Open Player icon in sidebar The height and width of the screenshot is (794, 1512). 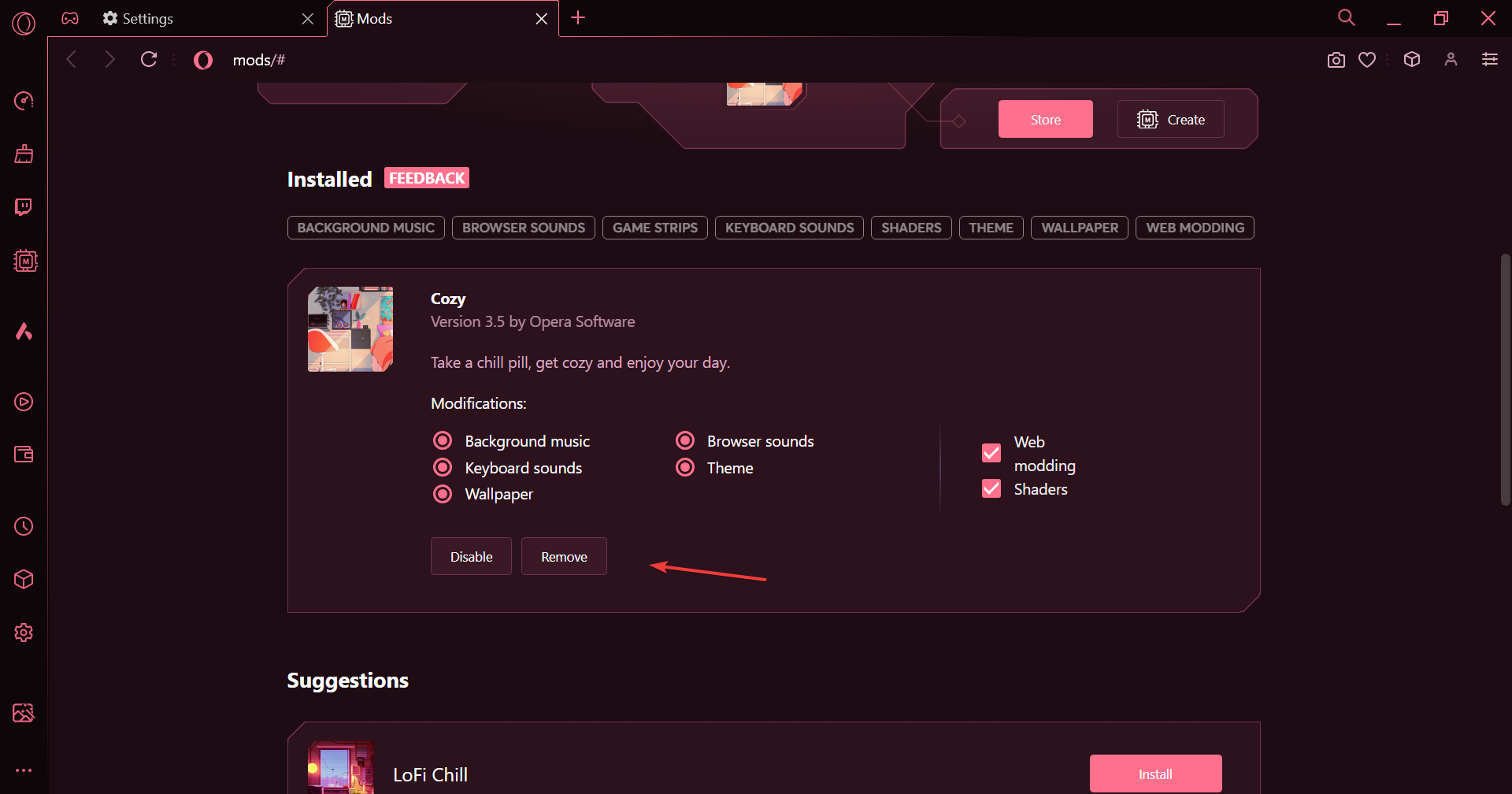(x=24, y=402)
